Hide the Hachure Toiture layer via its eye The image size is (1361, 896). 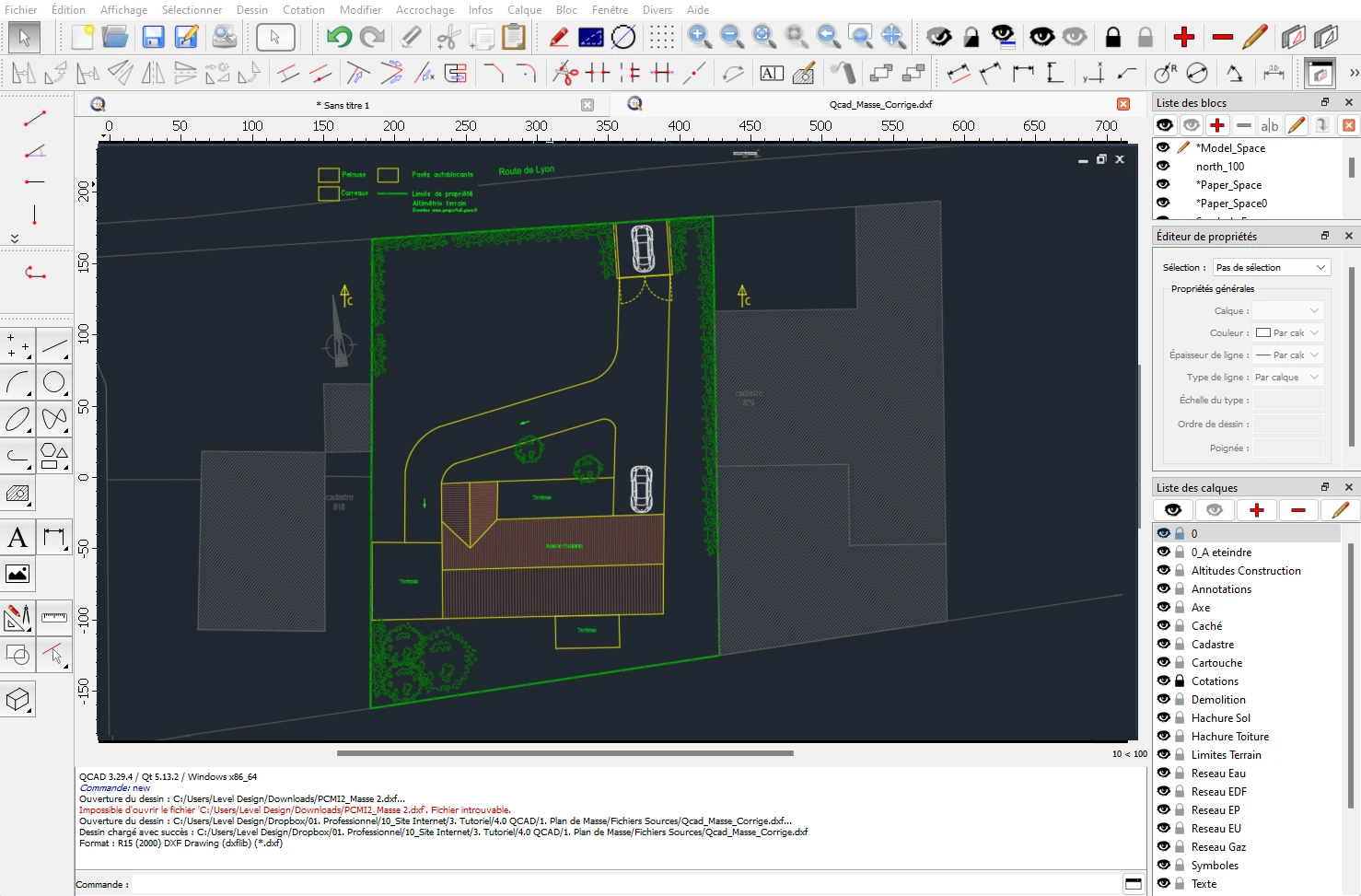[1164, 736]
